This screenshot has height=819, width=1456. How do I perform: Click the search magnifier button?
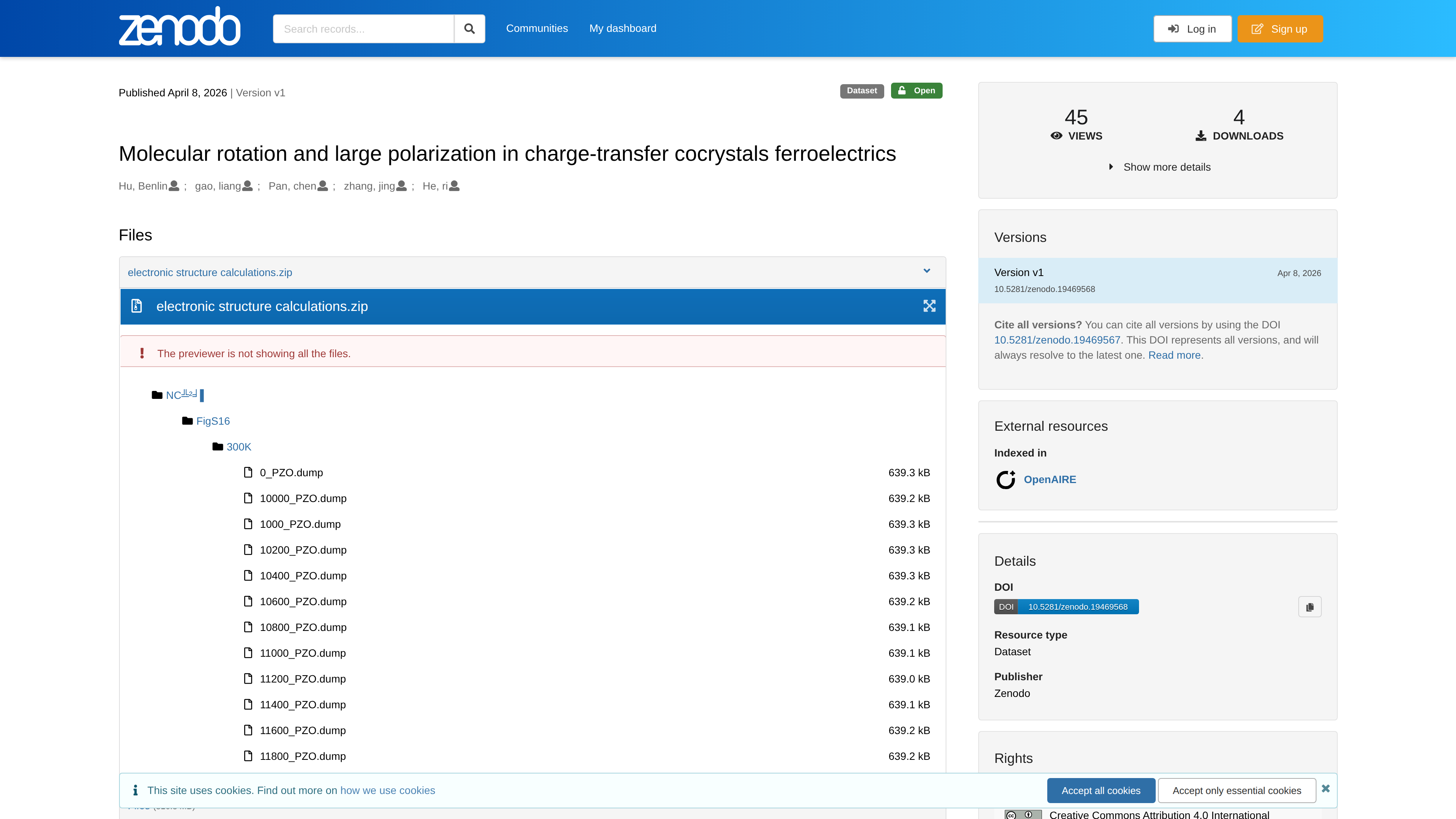click(469, 29)
